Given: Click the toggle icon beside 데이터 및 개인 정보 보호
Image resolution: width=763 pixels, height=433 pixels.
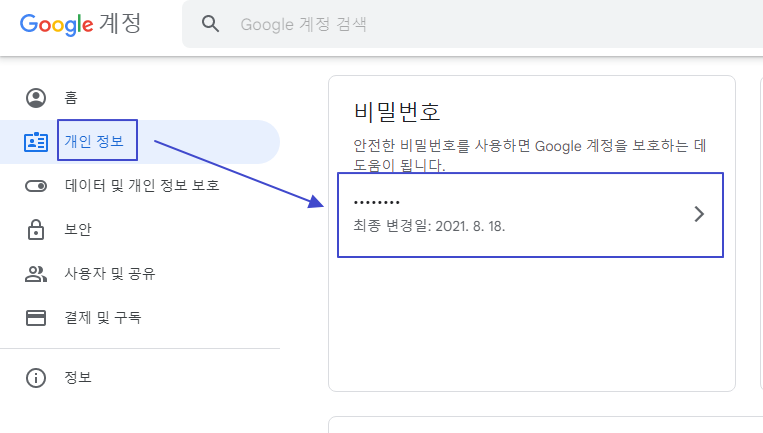Looking at the screenshot, I should click(x=36, y=186).
